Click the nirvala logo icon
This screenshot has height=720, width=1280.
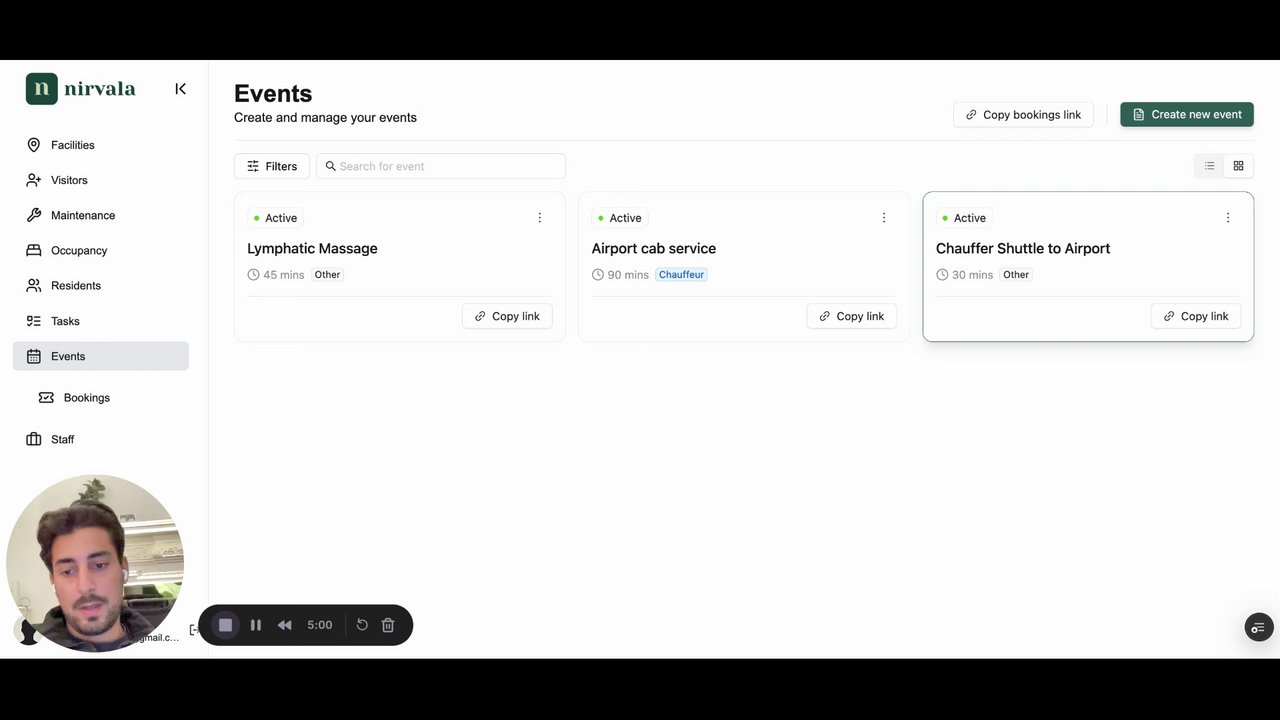[x=42, y=89]
